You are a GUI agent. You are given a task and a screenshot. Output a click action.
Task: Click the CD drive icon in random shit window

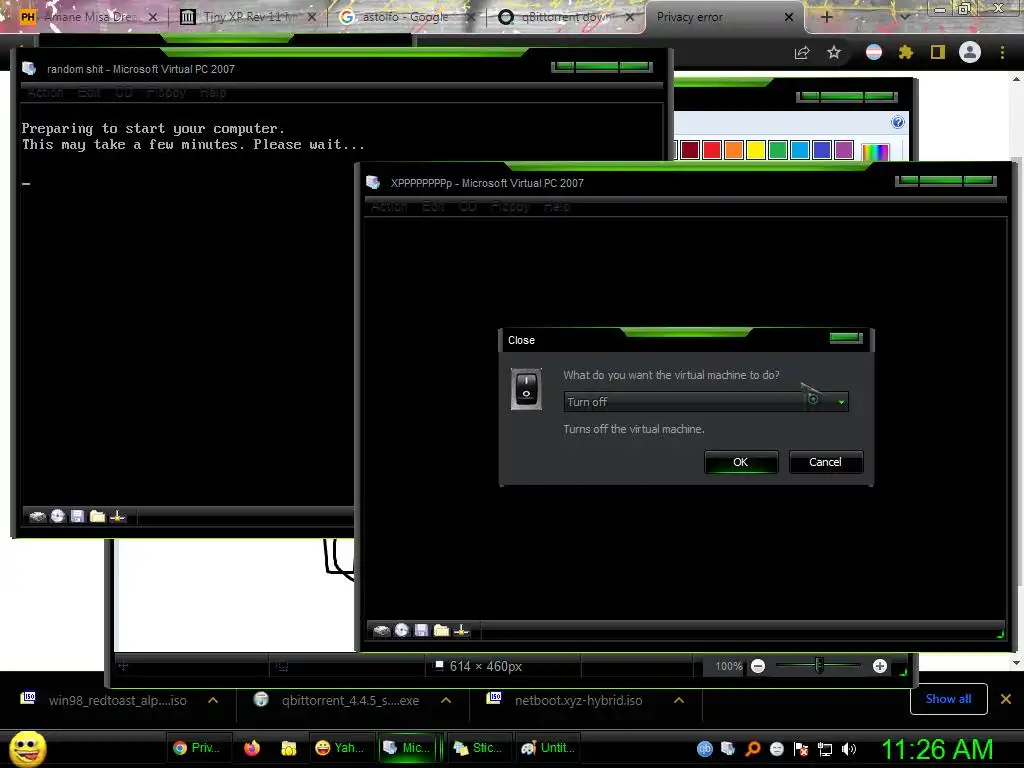(58, 516)
